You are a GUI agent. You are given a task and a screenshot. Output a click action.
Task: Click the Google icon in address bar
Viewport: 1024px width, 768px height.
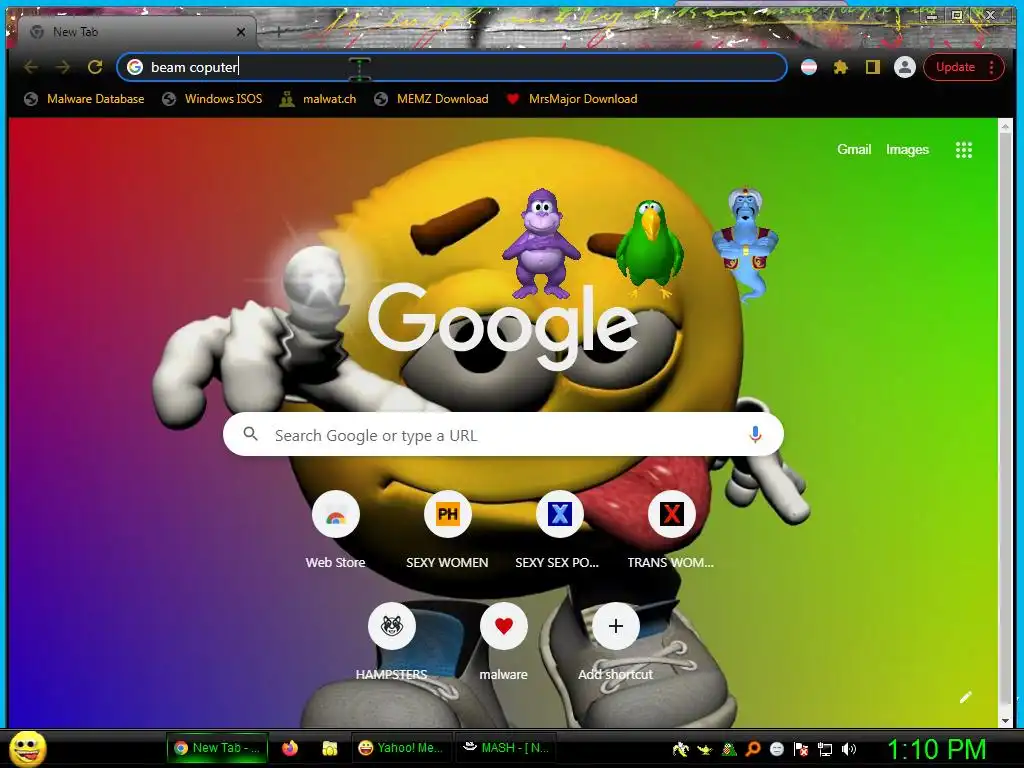click(135, 67)
